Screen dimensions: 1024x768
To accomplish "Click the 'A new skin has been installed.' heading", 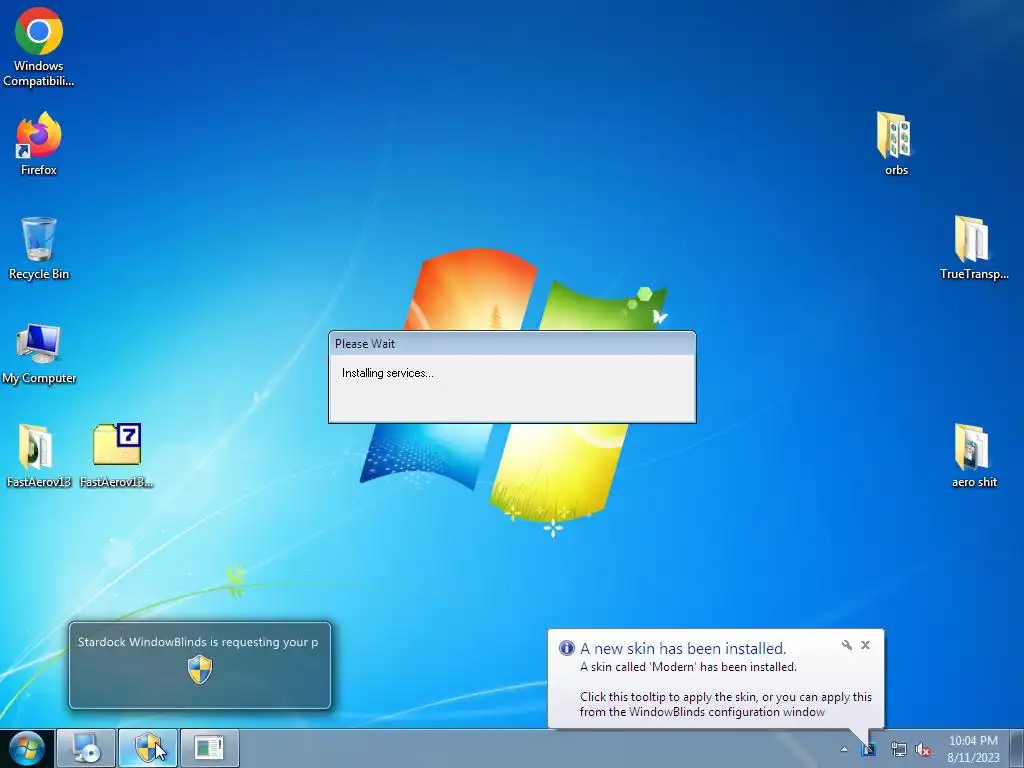I will pyautogui.click(x=683, y=648).
